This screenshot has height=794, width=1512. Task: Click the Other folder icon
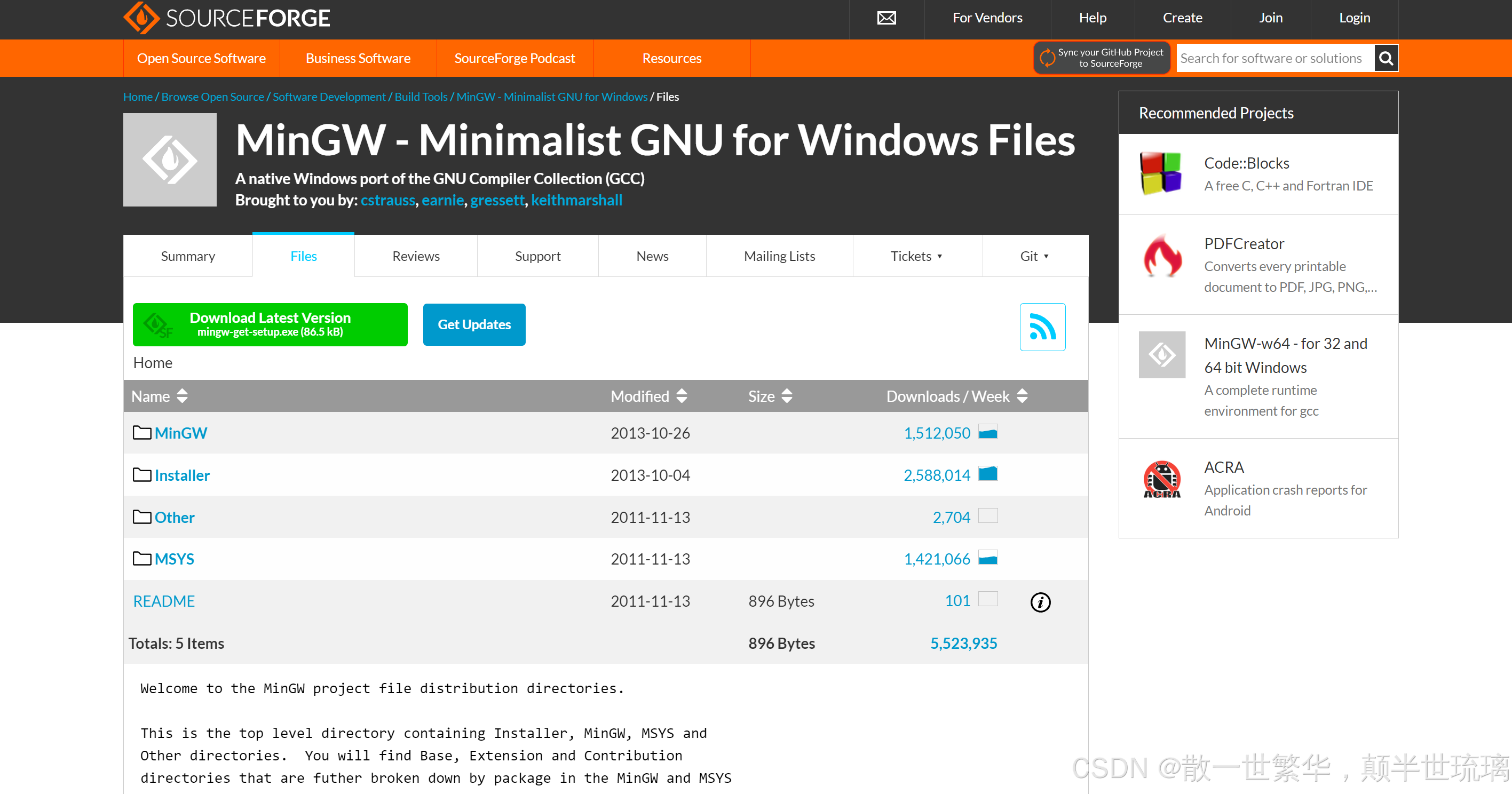pyautogui.click(x=142, y=517)
